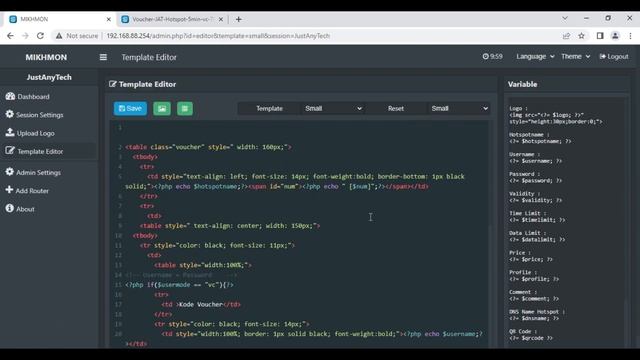Screen dimensions: 640x360
Task: Click the Kode Voucher code line
Action: (201, 304)
